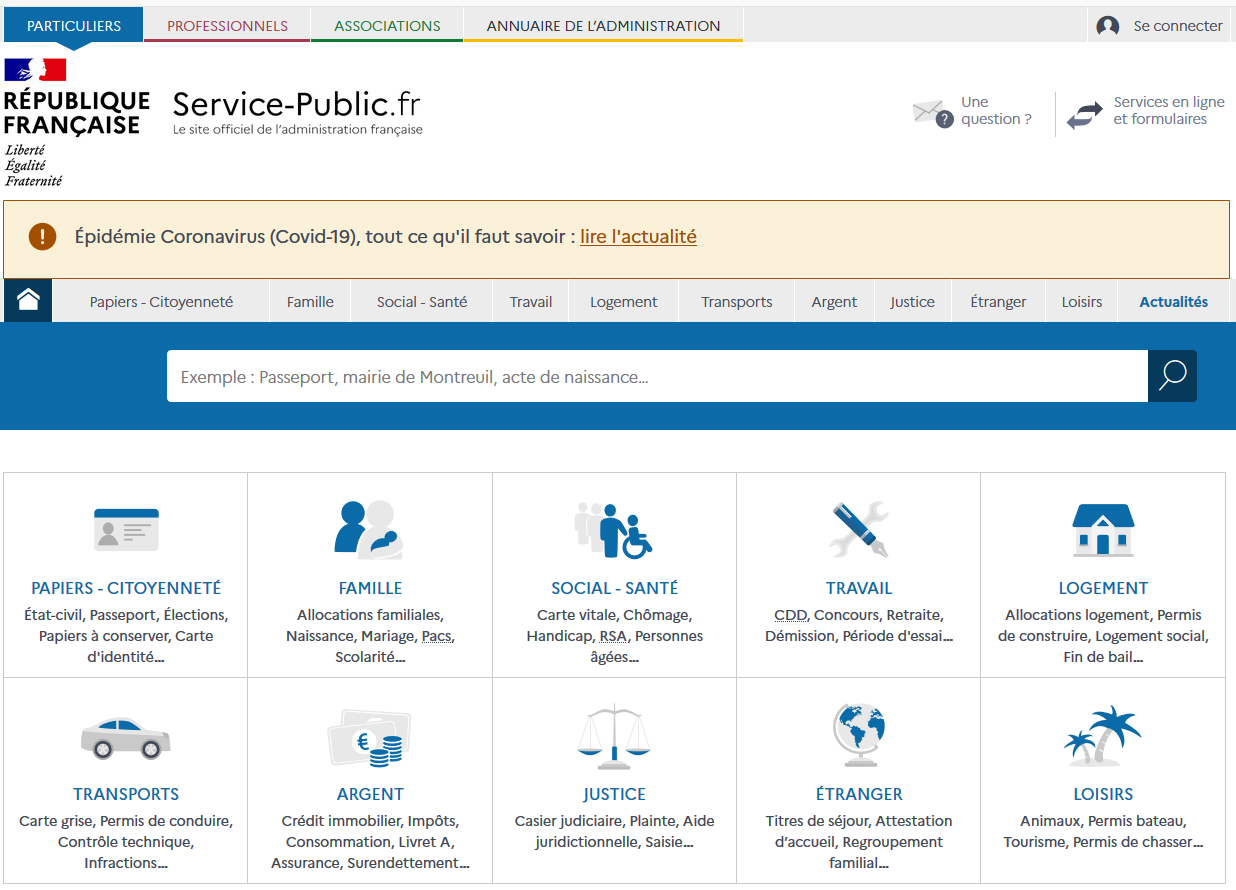
Task: Click the palm trees Loisirs icon
Action: pos(1103,736)
